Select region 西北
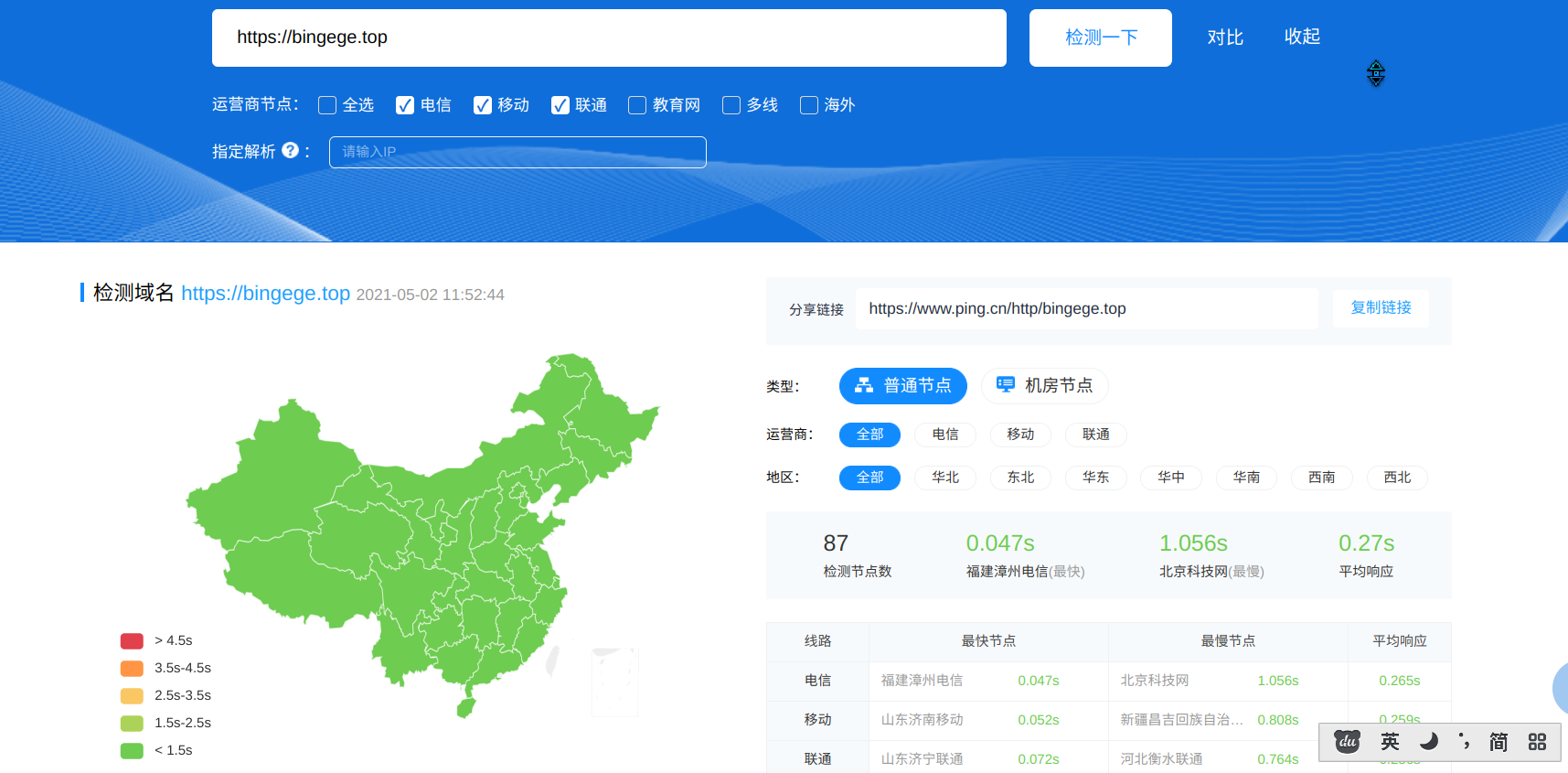This screenshot has height=773, width=1568. click(x=1397, y=478)
